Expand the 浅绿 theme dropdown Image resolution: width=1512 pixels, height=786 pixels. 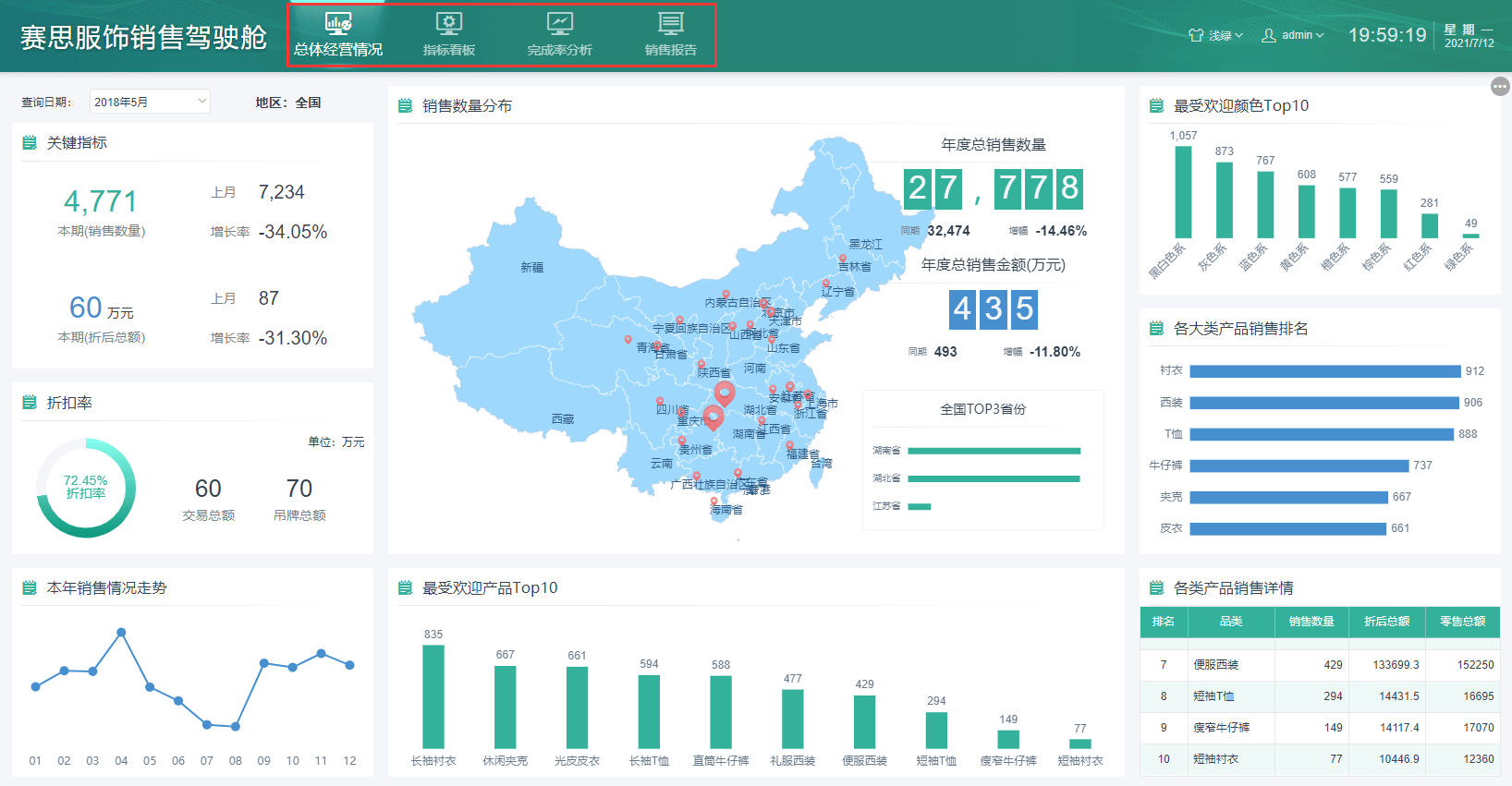(x=1225, y=35)
